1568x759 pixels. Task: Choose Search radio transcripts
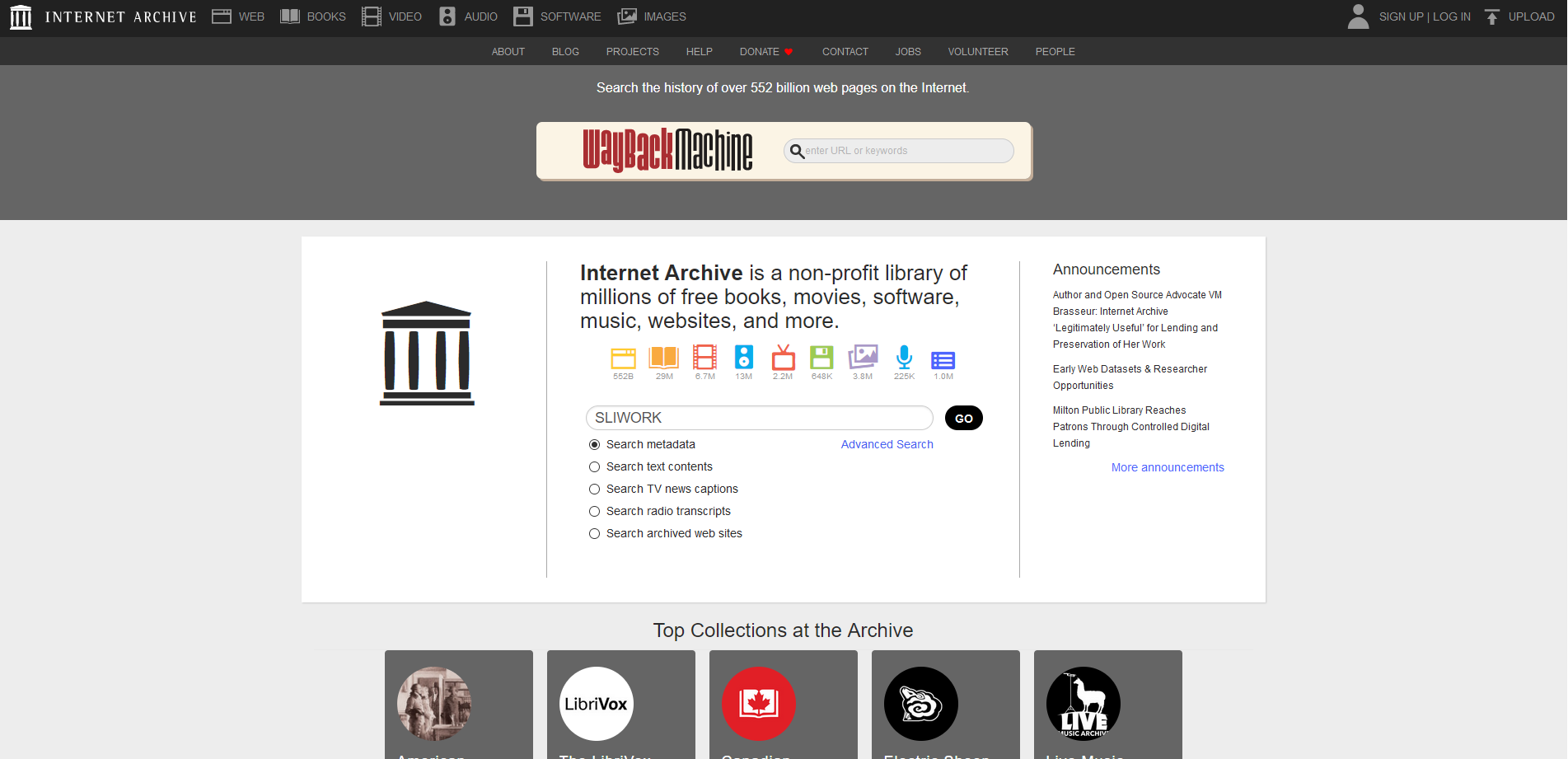[x=594, y=512]
